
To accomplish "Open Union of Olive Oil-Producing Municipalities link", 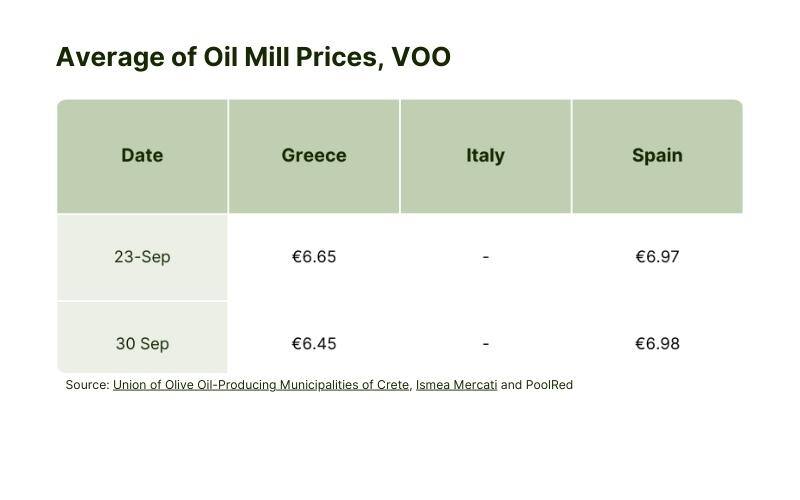I will click(261, 385).
